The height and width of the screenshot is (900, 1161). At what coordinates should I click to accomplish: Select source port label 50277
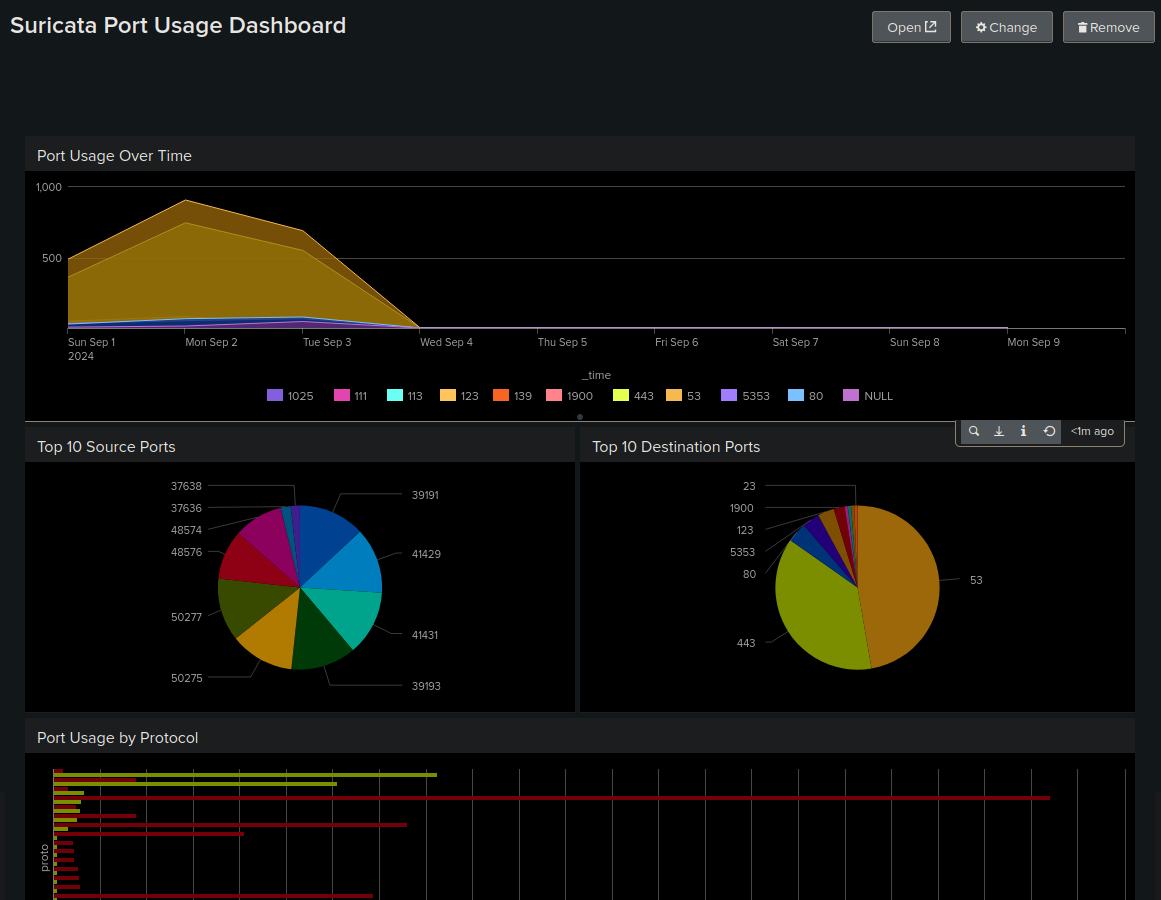pyautogui.click(x=187, y=617)
